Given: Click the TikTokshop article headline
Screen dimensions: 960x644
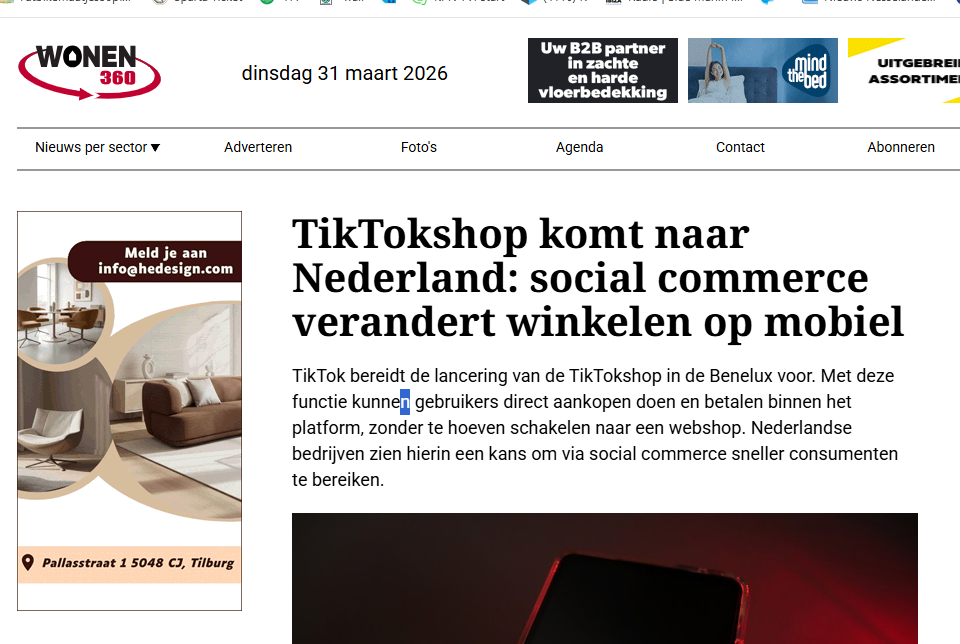Looking at the screenshot, I should pyautogui.click(x=598, y=278).
